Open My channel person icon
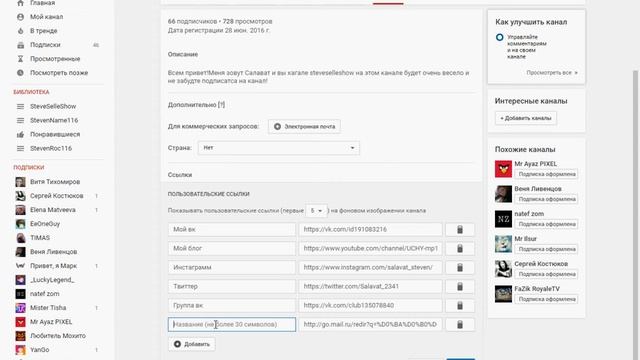Viewport: 640px width, 360px height. 20,17
